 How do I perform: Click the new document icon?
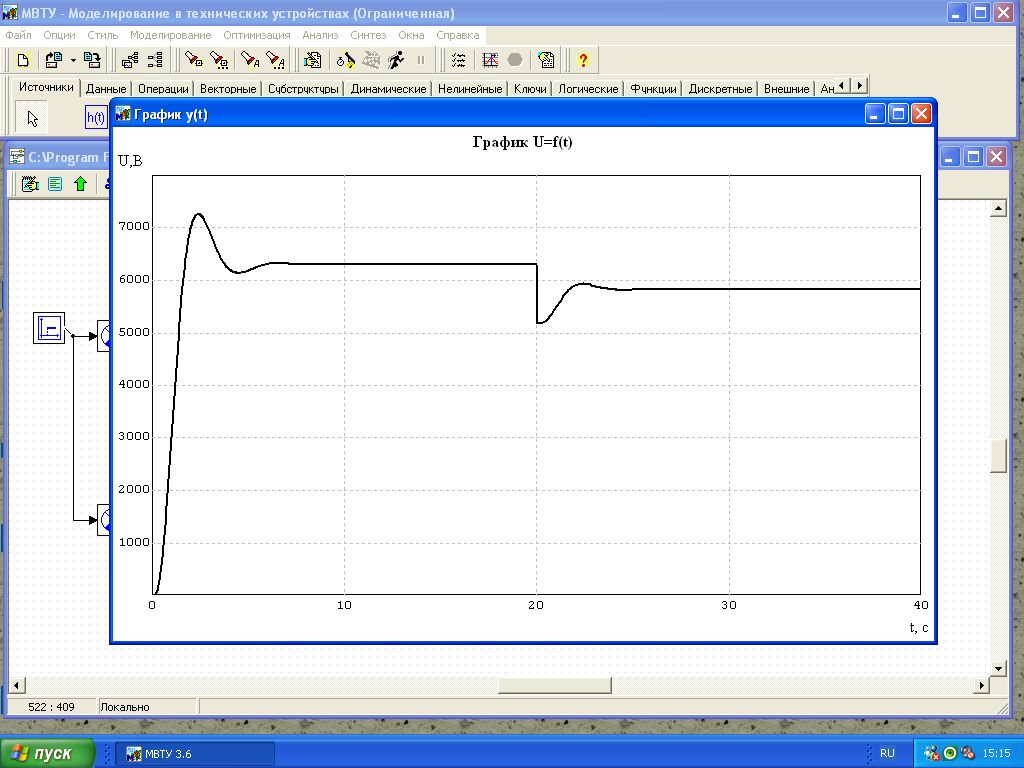click(x=23, y=60)
